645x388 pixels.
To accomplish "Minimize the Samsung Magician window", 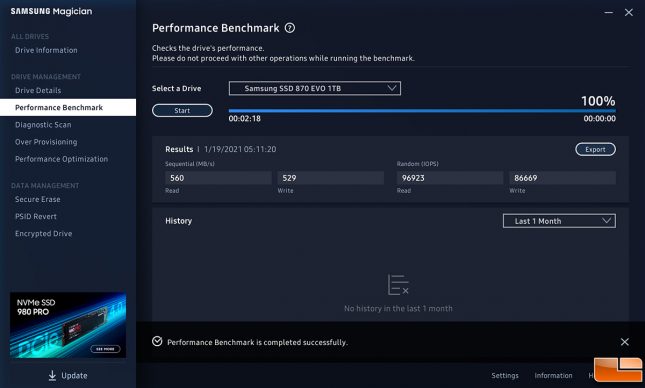I will pos(608,13).
